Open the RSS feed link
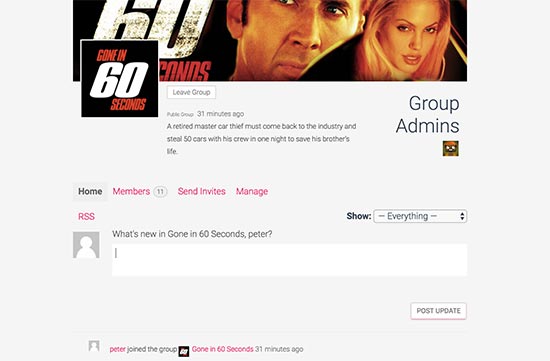 click(86, 216)
